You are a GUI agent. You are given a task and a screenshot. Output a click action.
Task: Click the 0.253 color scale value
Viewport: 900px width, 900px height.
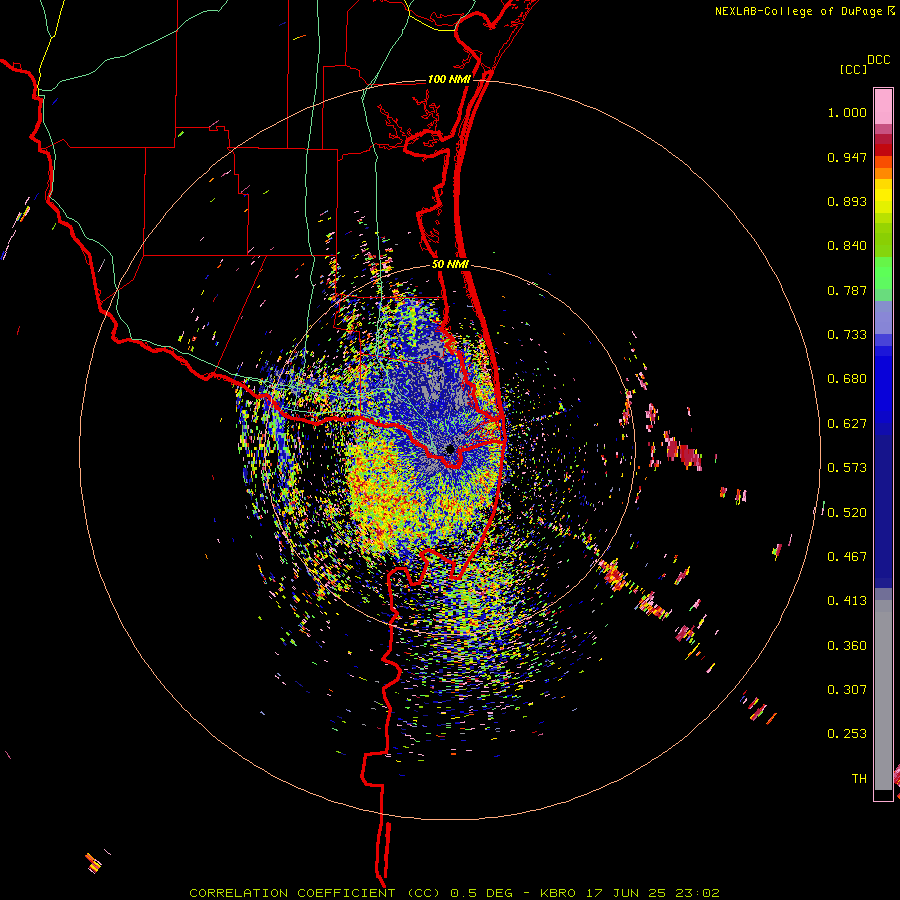pyautogui.click(x=847, y=734)
